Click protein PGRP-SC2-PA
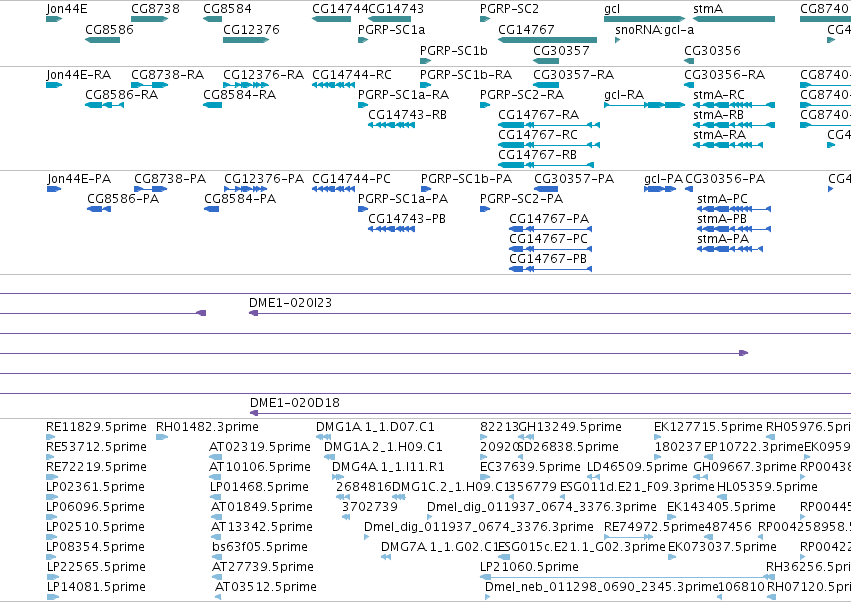This screenshot has width=851, height=602. click(522, 199)
